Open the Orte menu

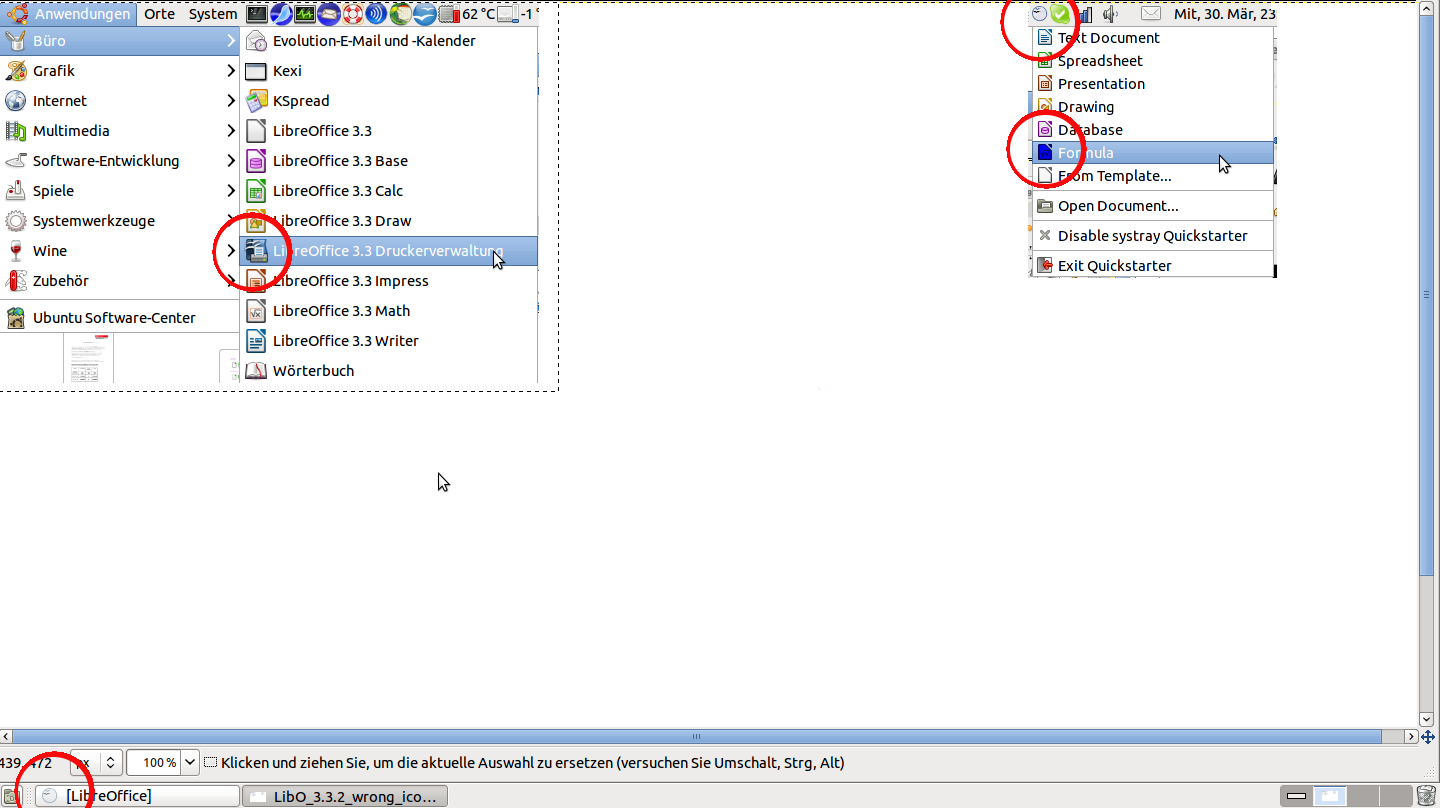point(159,14)
